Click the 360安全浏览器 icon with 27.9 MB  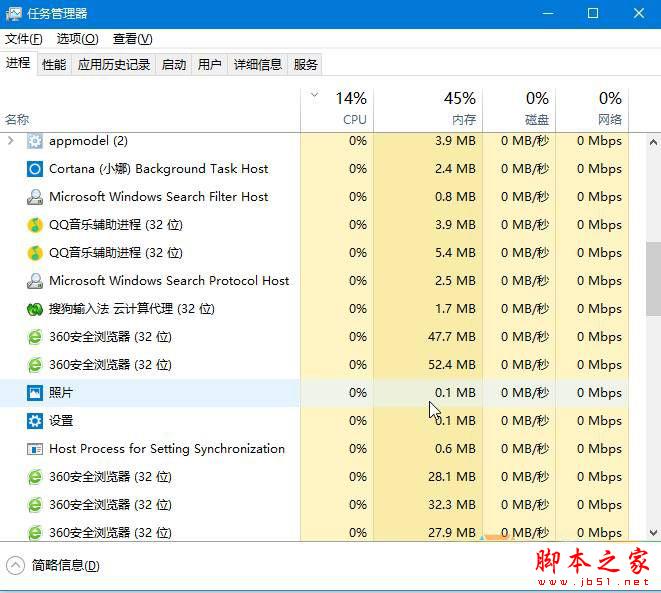35,533
